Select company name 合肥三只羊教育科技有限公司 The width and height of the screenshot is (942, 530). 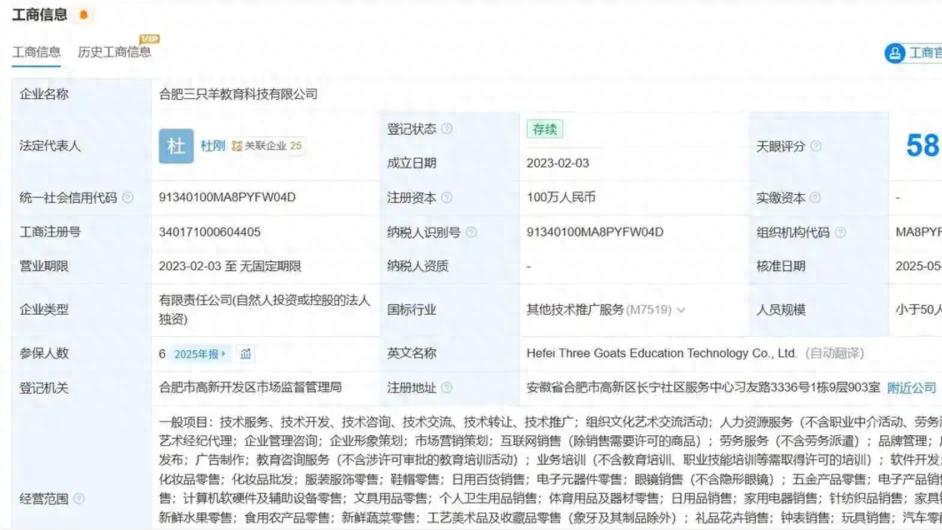tap(239, 94)
